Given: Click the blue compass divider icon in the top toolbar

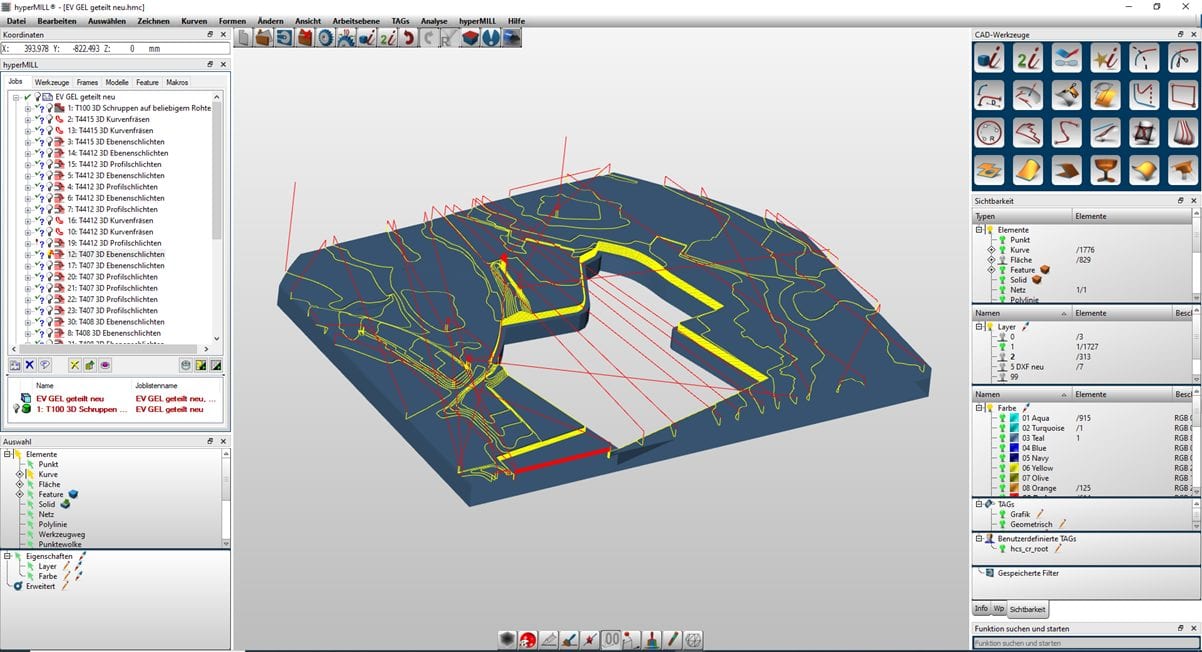Looking at the screenshot, I should click(491, 38).
